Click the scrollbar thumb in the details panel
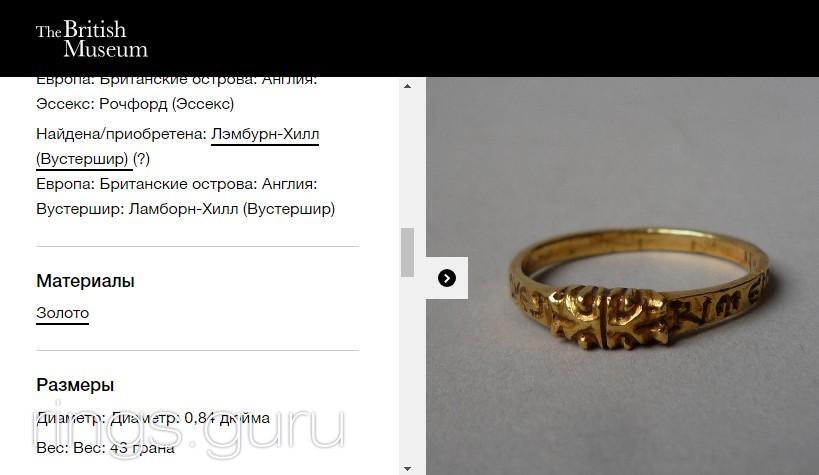Image resolution: width=819 pixels, height=475 pixels. [407, 252]
